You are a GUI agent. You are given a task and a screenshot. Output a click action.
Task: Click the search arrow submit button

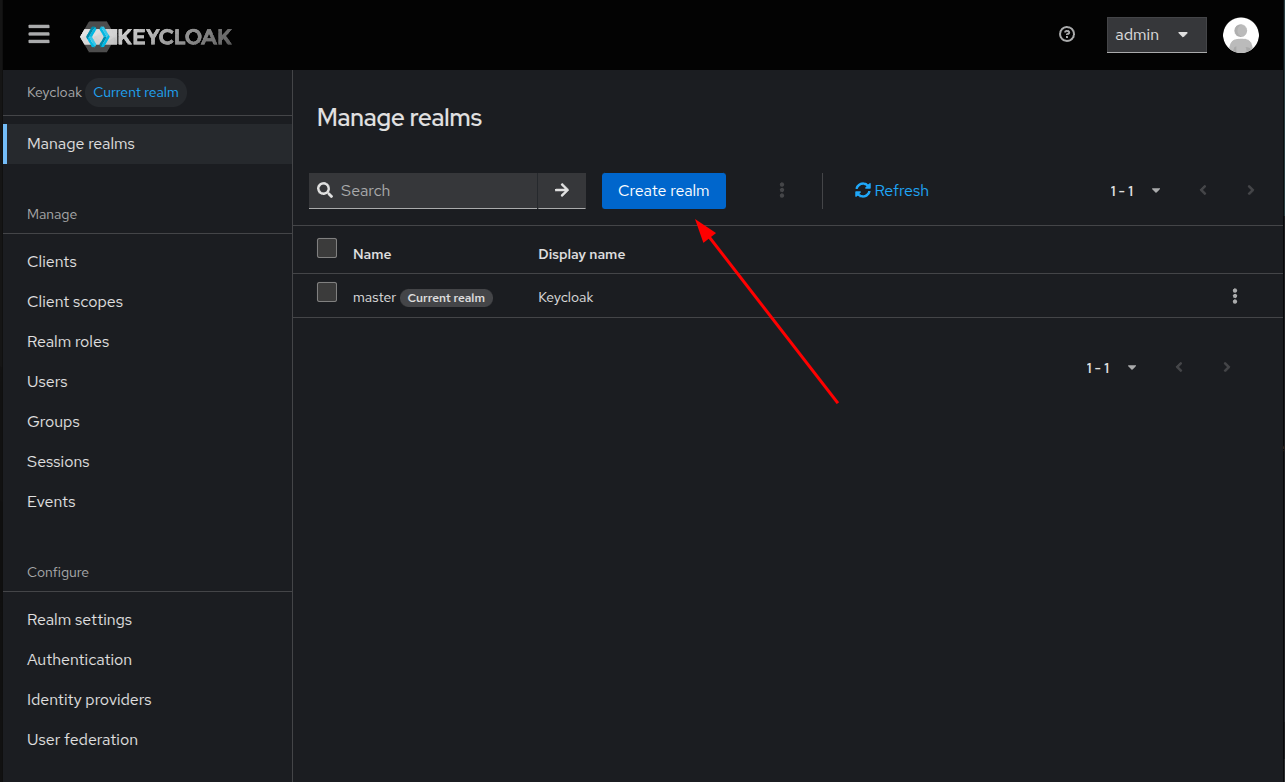point(562,191)
